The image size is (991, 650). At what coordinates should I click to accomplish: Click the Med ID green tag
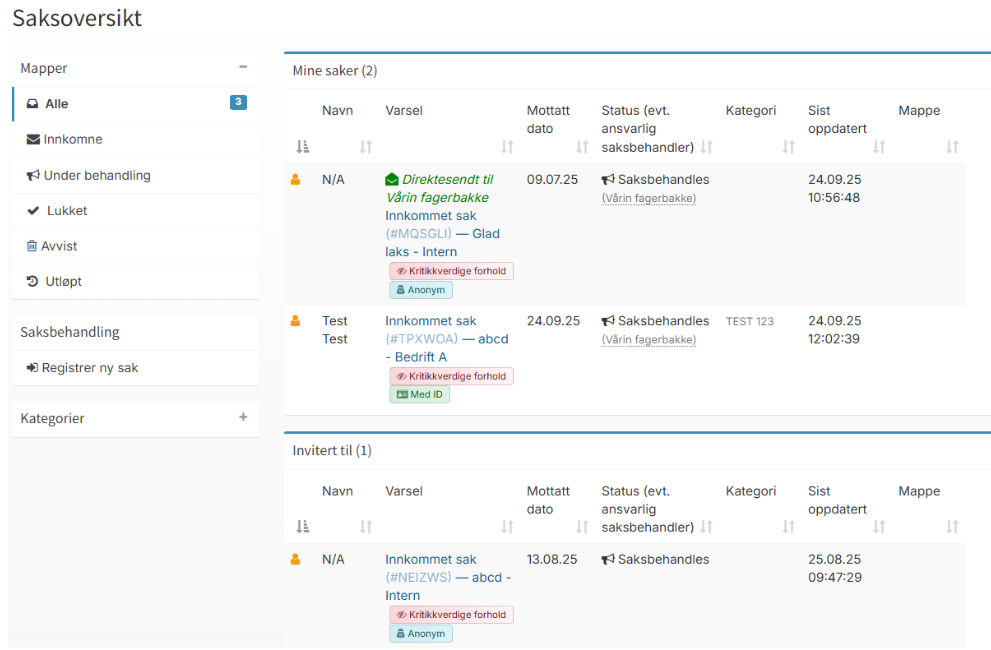420,395
